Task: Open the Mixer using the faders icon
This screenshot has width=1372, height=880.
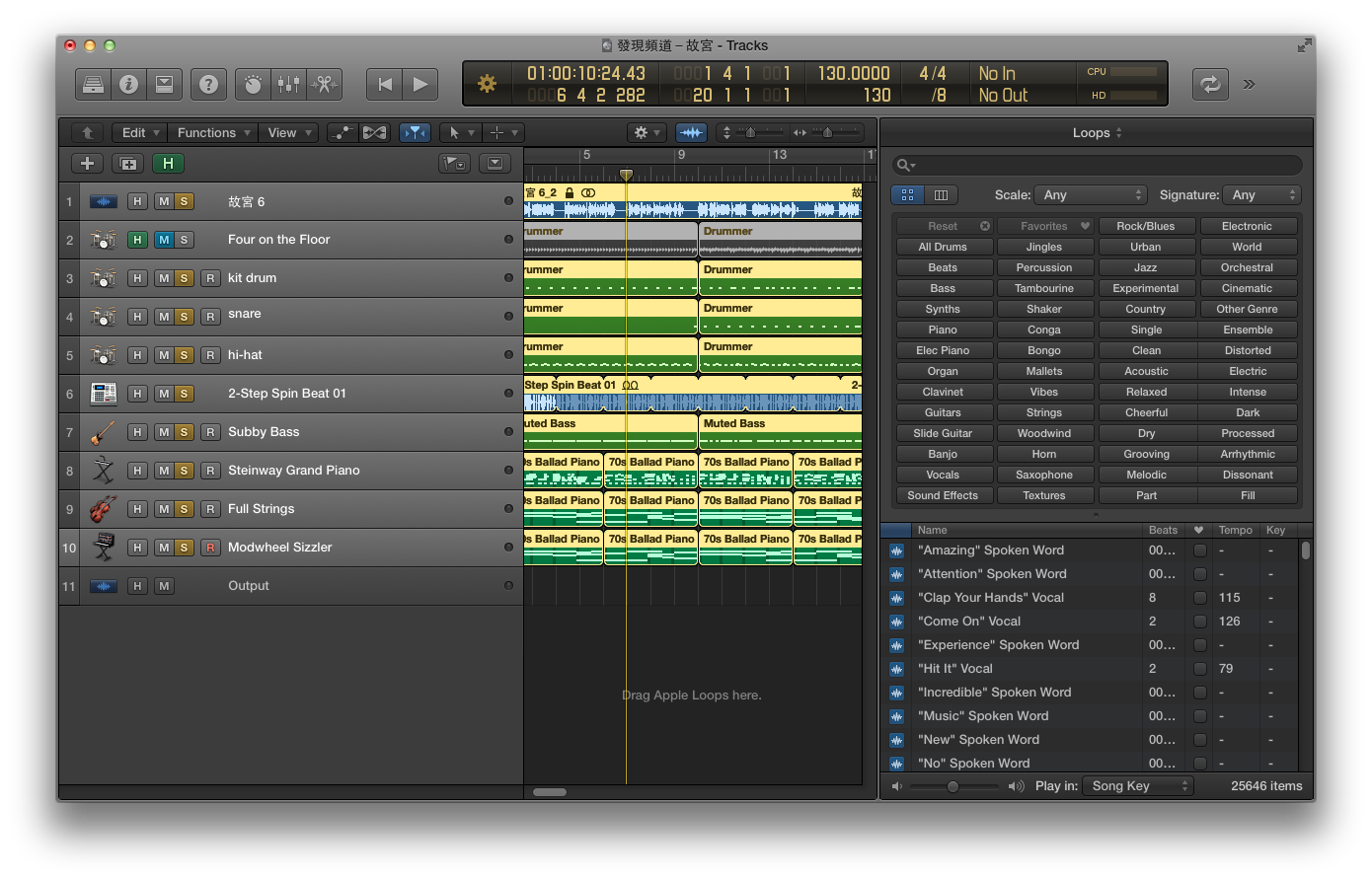Action: click(x=288, y=84)
